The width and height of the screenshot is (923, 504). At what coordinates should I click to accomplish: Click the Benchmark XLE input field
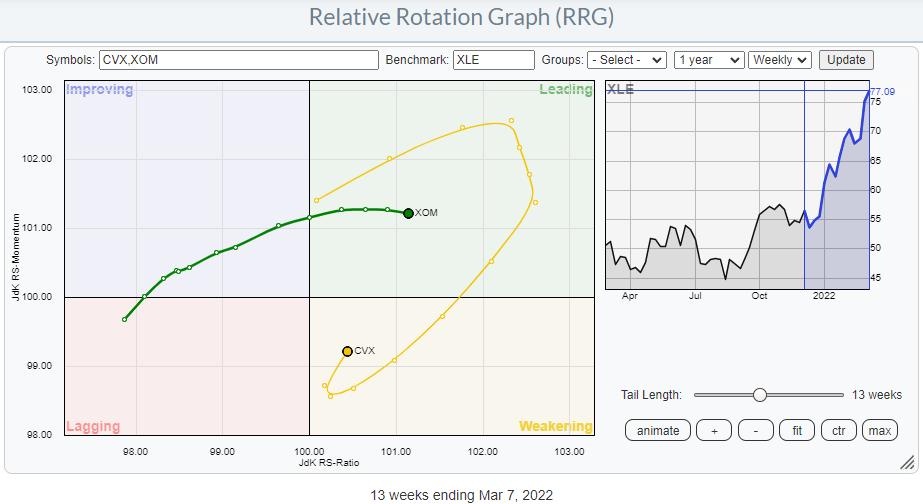pyautogui.click(x=493, y=60)
